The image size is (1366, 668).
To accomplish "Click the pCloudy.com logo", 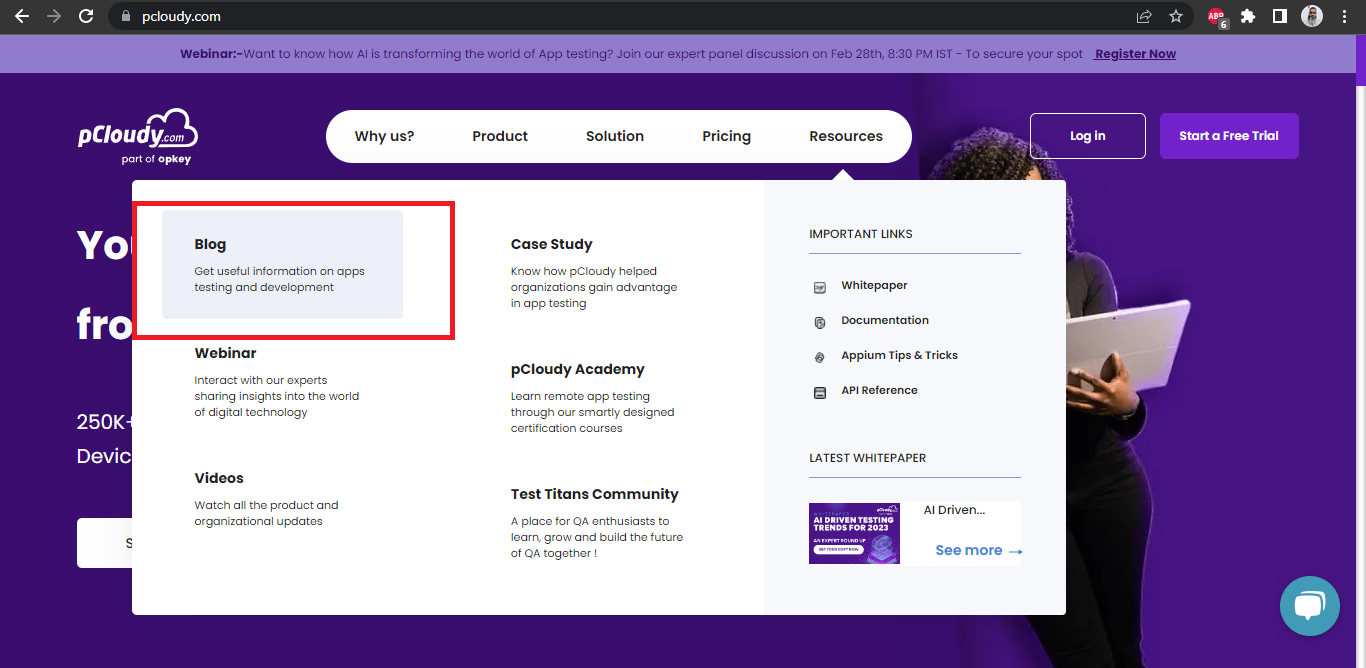I will point(137,135).
